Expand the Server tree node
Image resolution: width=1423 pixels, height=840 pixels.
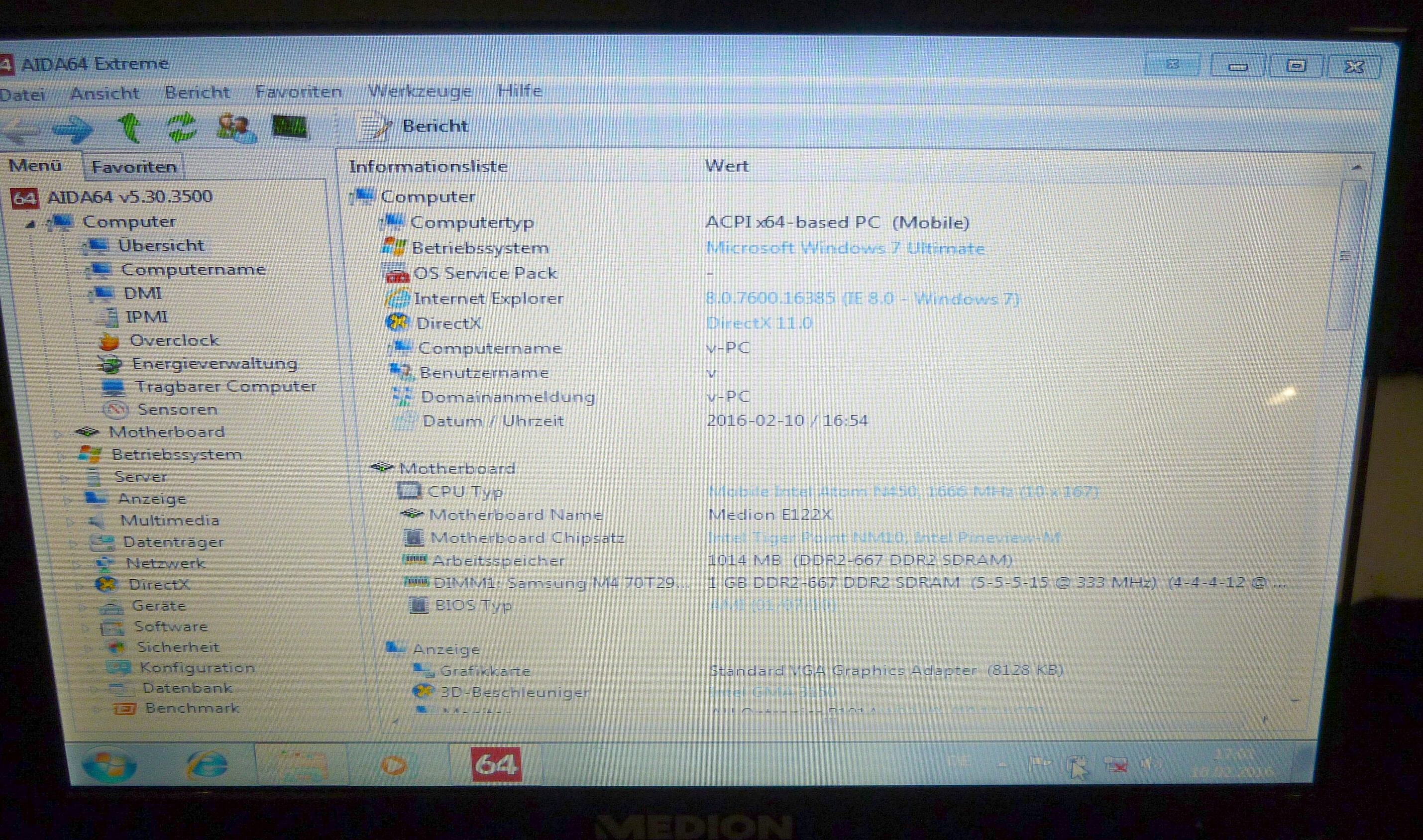click(64, 479)
